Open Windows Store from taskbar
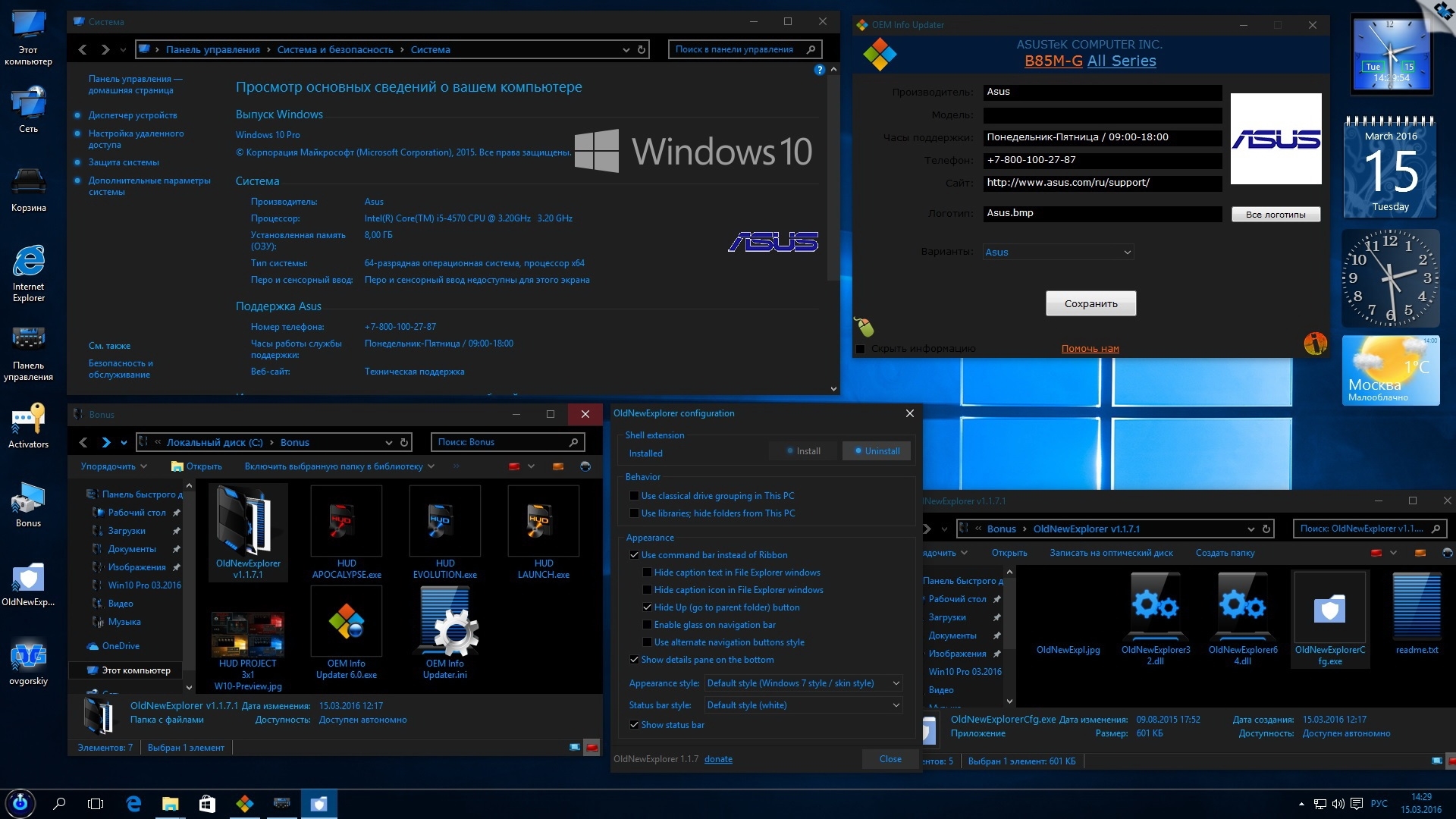 pyautogui.click(x=207, y=803)
